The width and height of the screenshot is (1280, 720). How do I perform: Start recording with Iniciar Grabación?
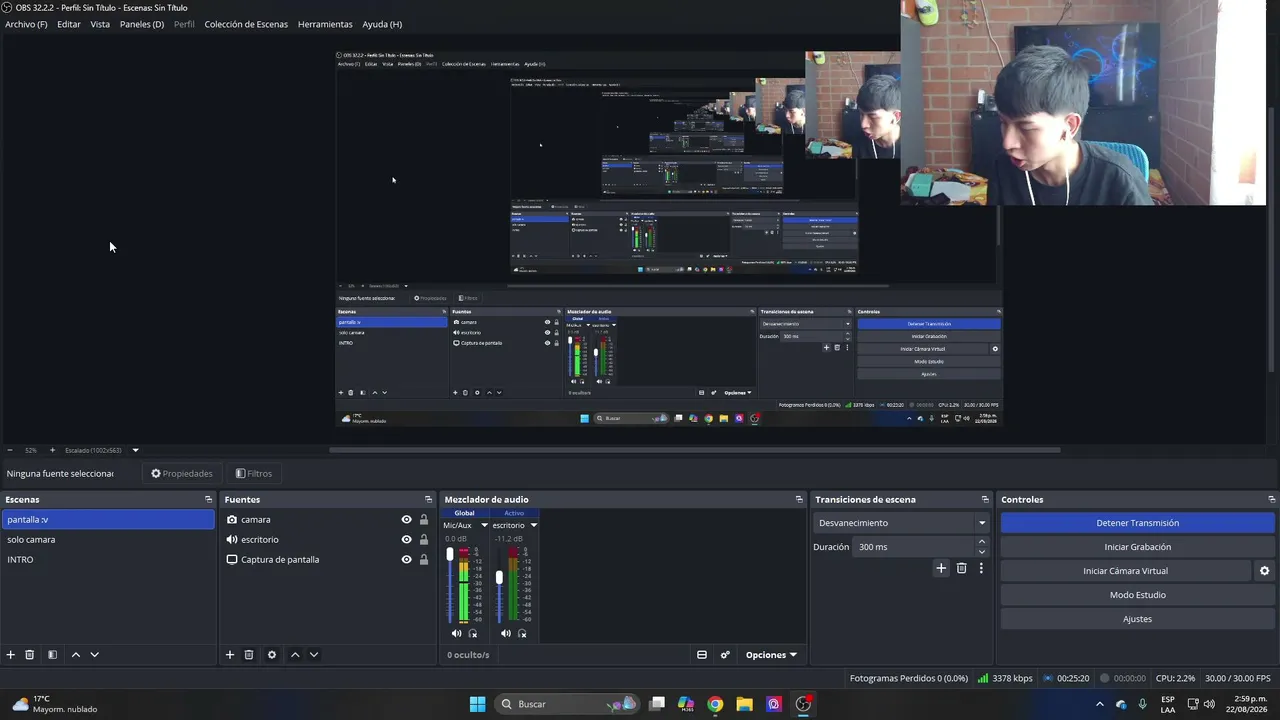coord(1138,547)
